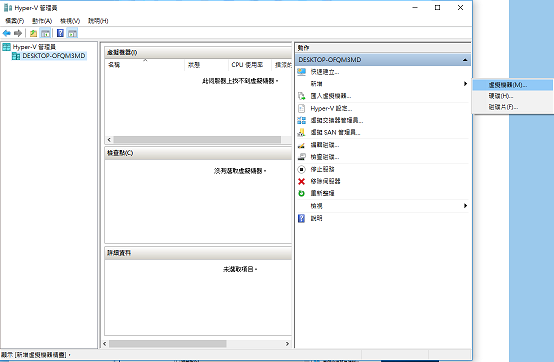Screen dimensions: 554x362
Task: Open Hyper-V 設定 via its document icon
Action: pyautogui.click(x=301, y=108)
